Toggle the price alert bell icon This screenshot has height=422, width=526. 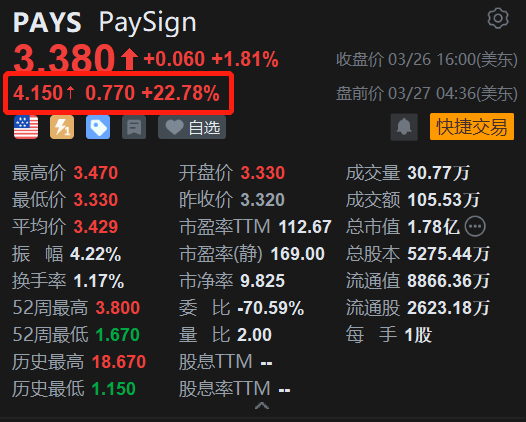pyautogui.click(x=404, y=127)
